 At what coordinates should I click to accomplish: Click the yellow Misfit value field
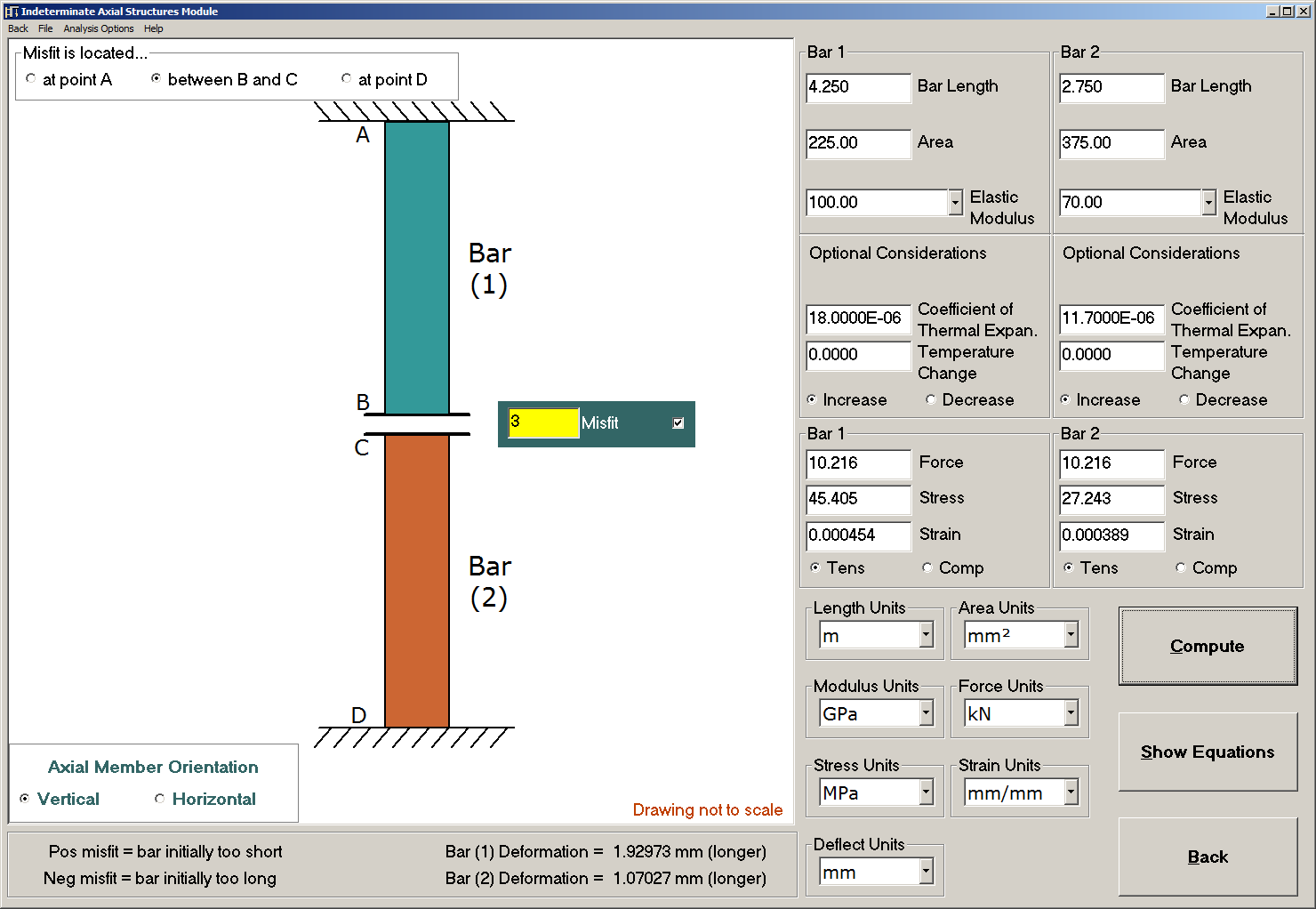(x=542, y=423)
